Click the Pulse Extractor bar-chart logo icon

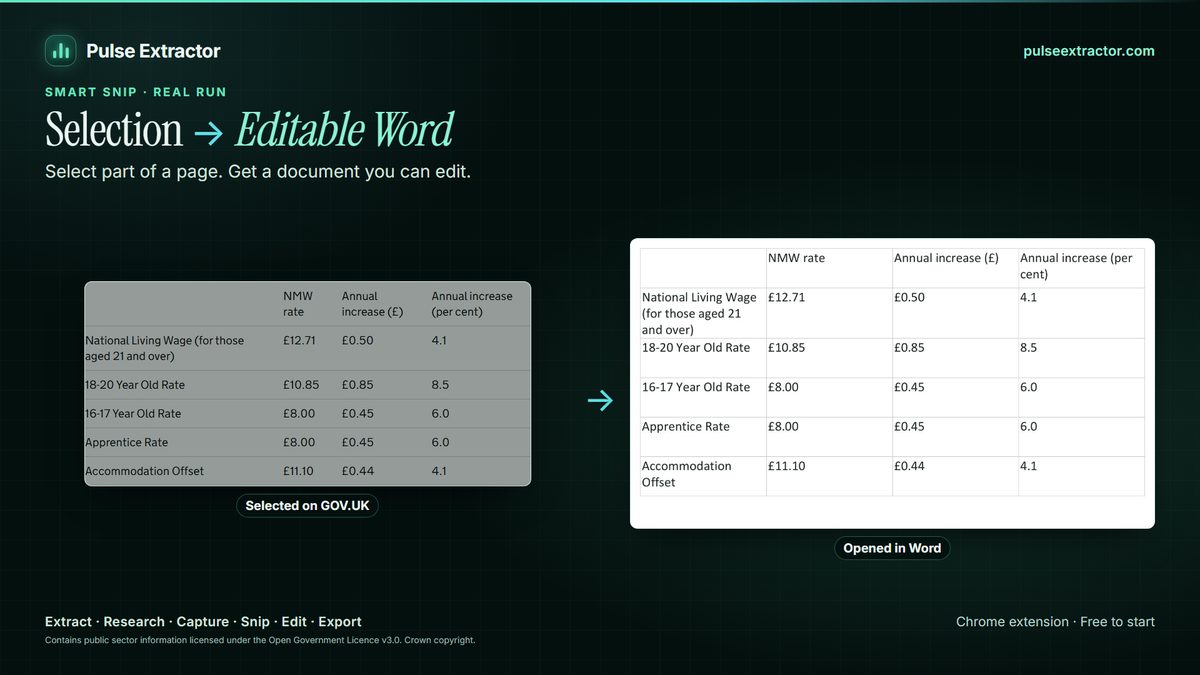[x=61, y=51]
